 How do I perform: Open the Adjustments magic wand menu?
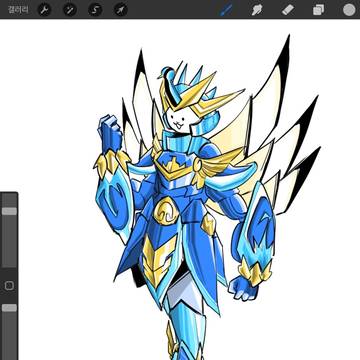(70, 10)
